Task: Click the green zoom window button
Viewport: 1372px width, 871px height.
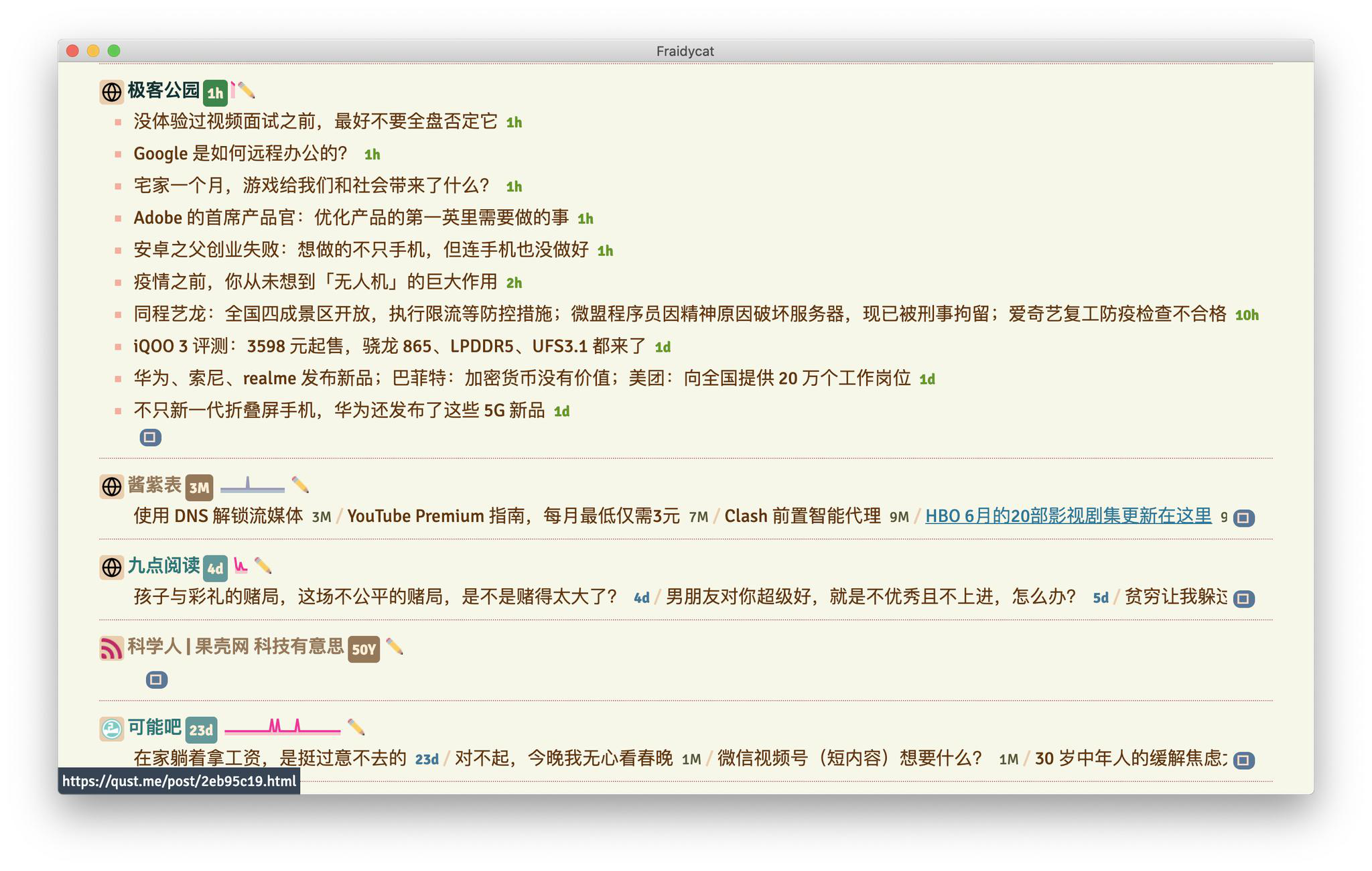Action: [114, 51]
